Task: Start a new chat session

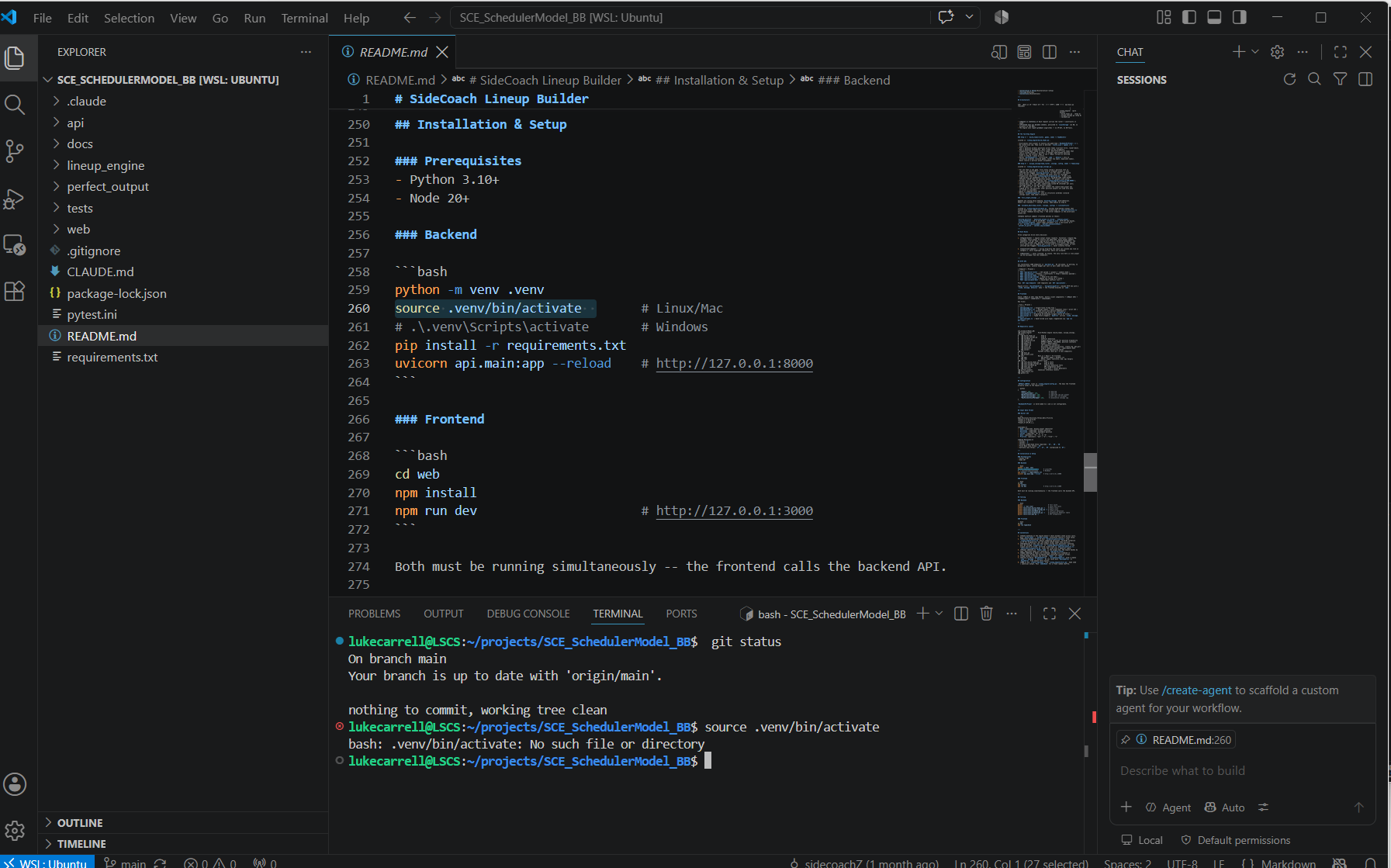Action: tap(1238, 52)
